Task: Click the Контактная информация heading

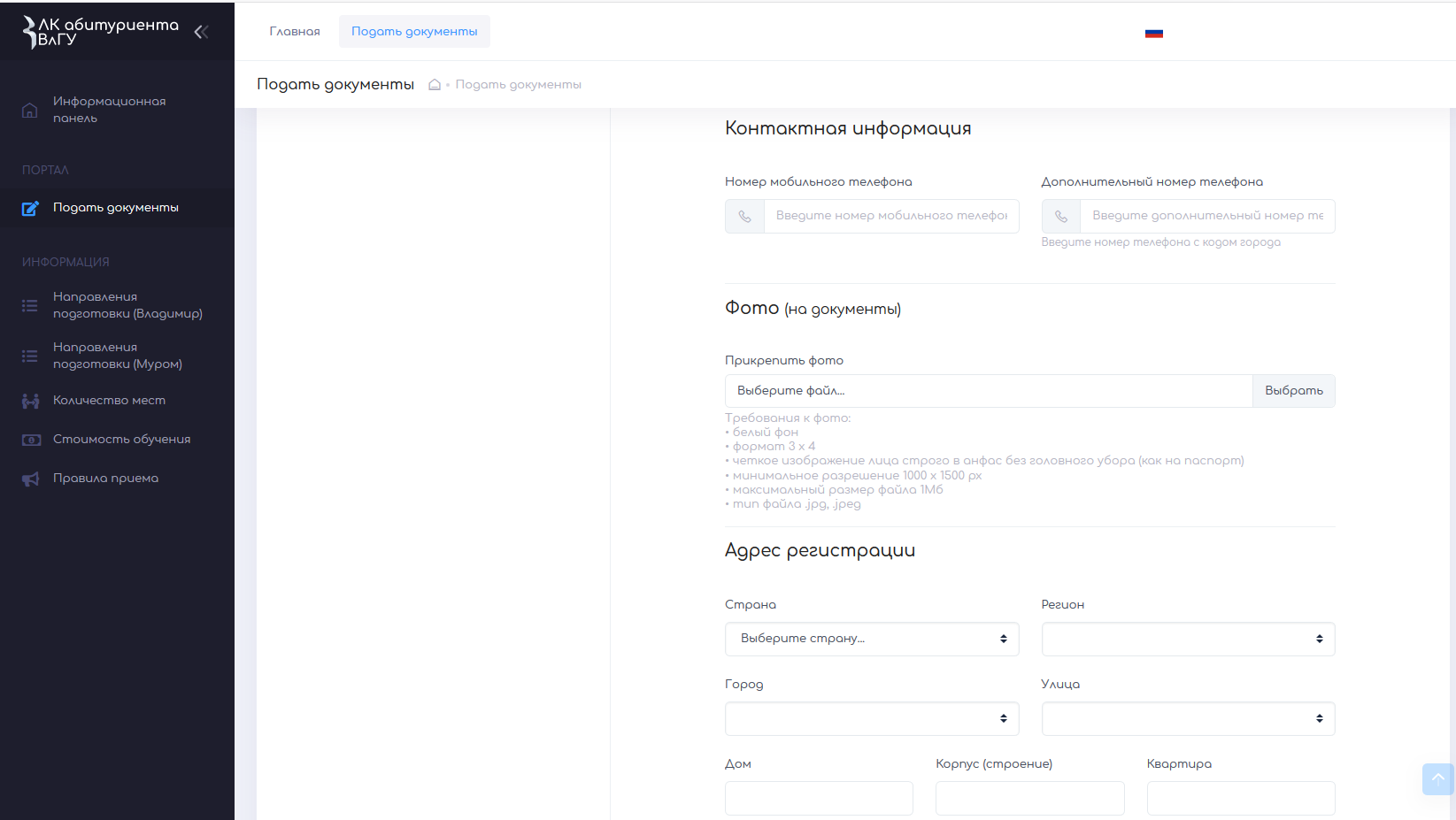Action: [848, 128]
